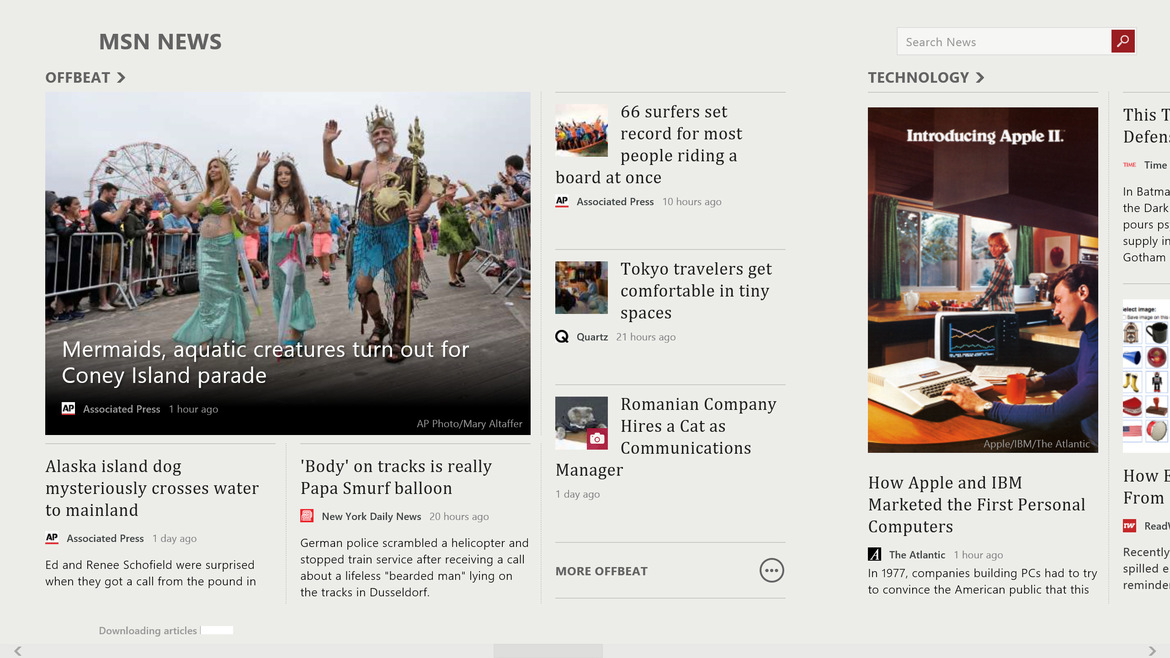Click the camera gallery icon on cat thumbnail
The image size is (1170, 658).
click(597, 439)
